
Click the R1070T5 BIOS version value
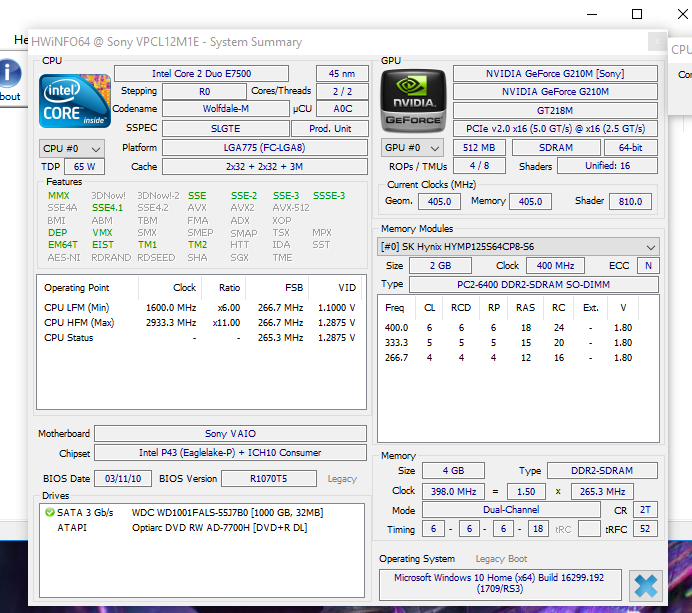point(269,478)
